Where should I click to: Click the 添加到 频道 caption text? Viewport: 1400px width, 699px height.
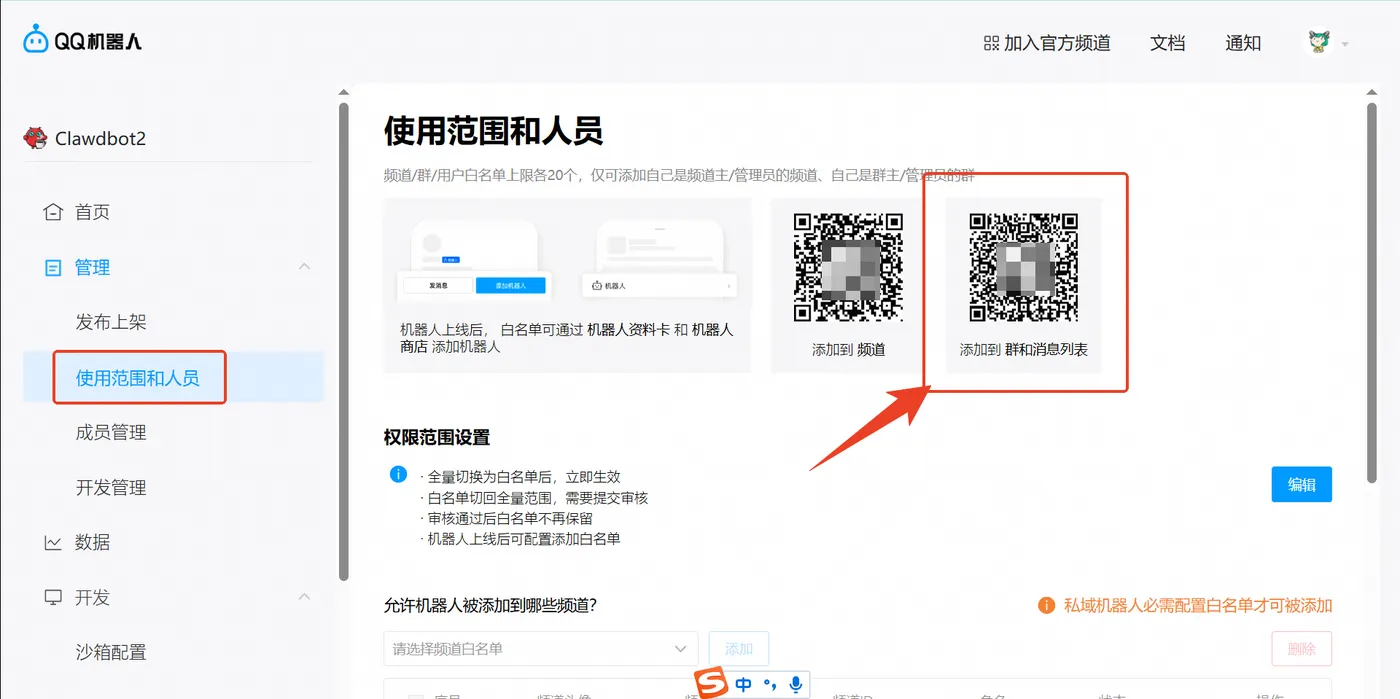pos(848,350)
